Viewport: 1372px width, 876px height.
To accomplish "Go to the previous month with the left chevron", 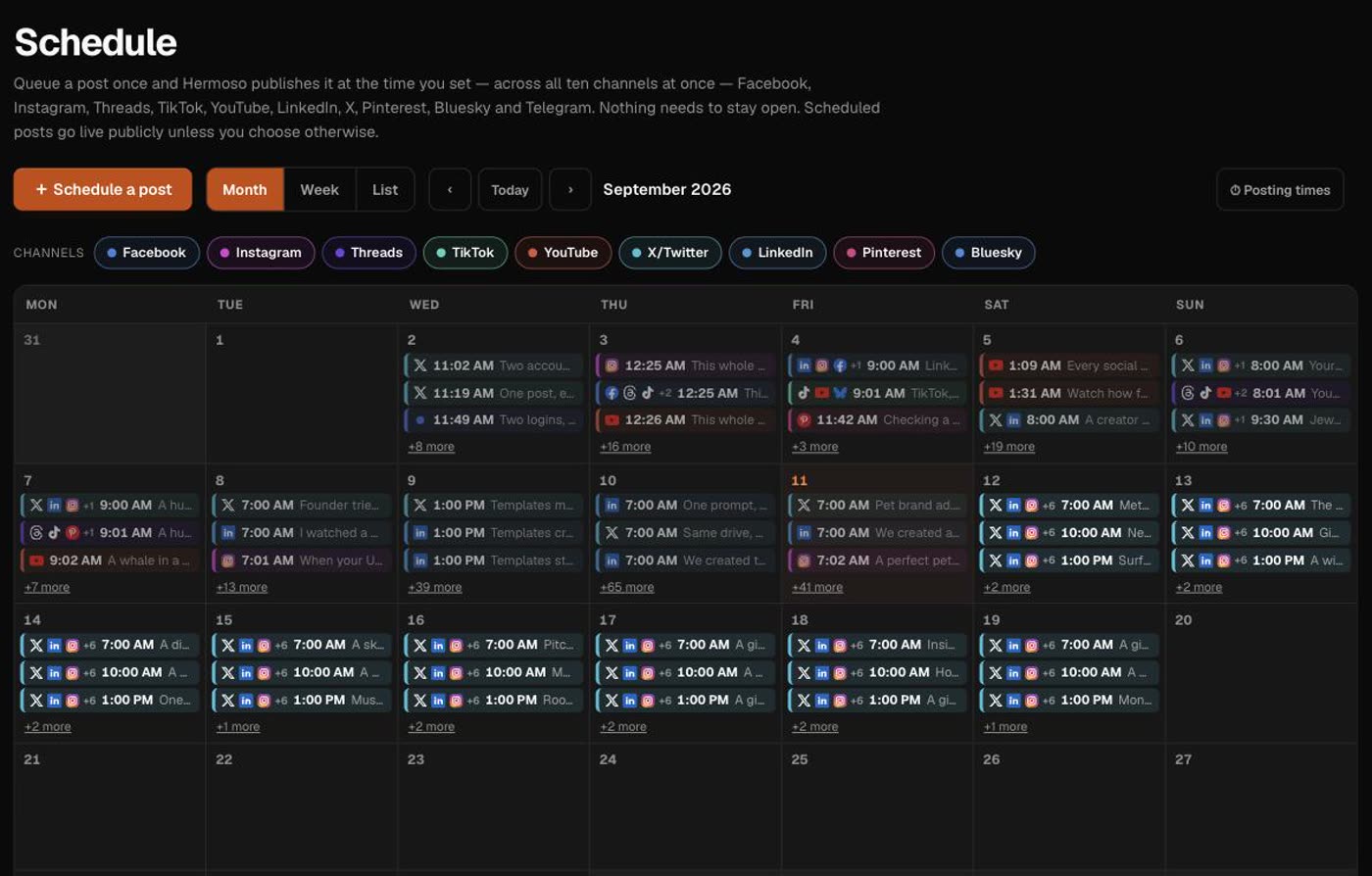I will (x=450, y=189).
